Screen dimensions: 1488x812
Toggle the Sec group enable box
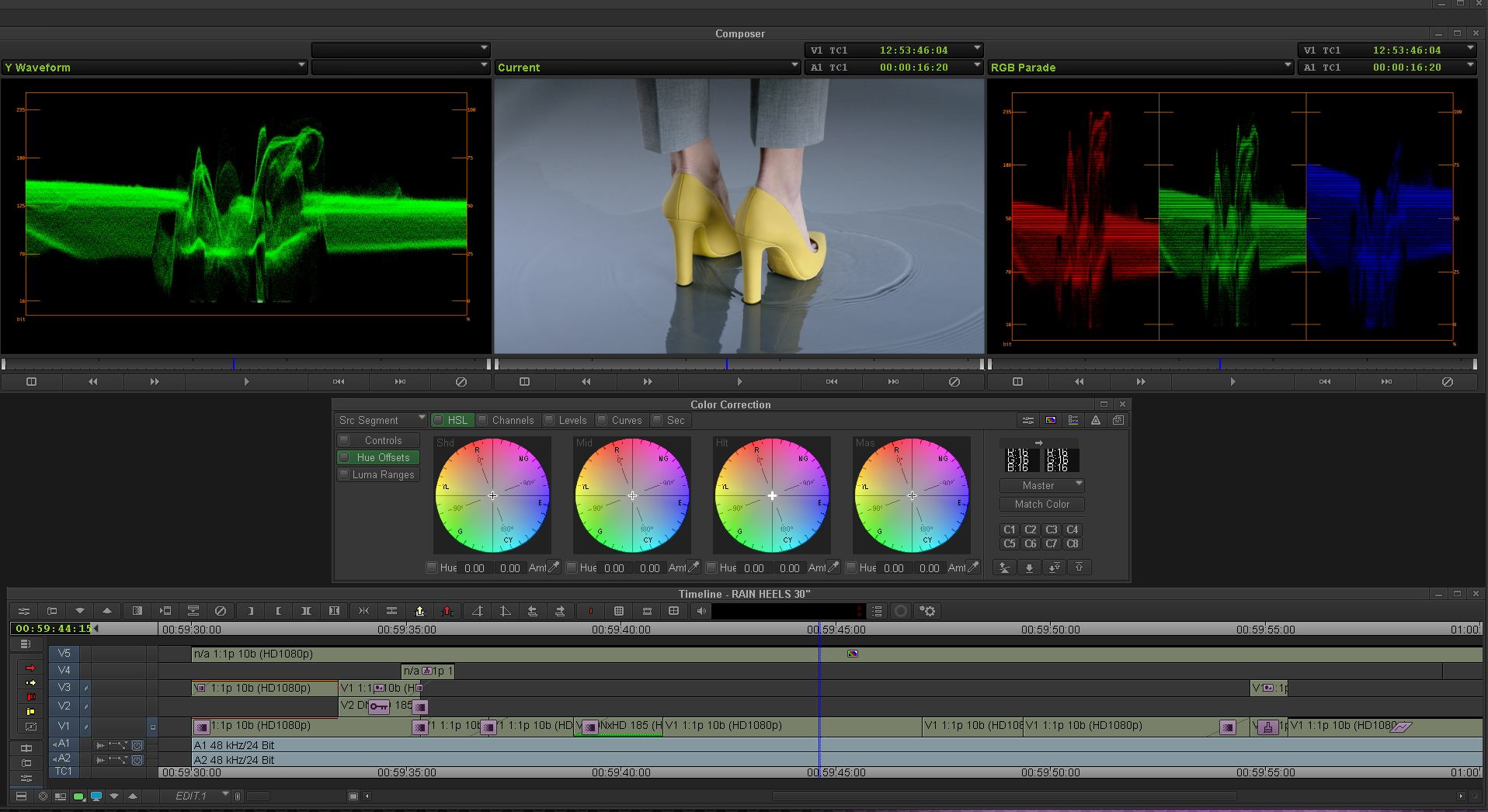[657, 420]
